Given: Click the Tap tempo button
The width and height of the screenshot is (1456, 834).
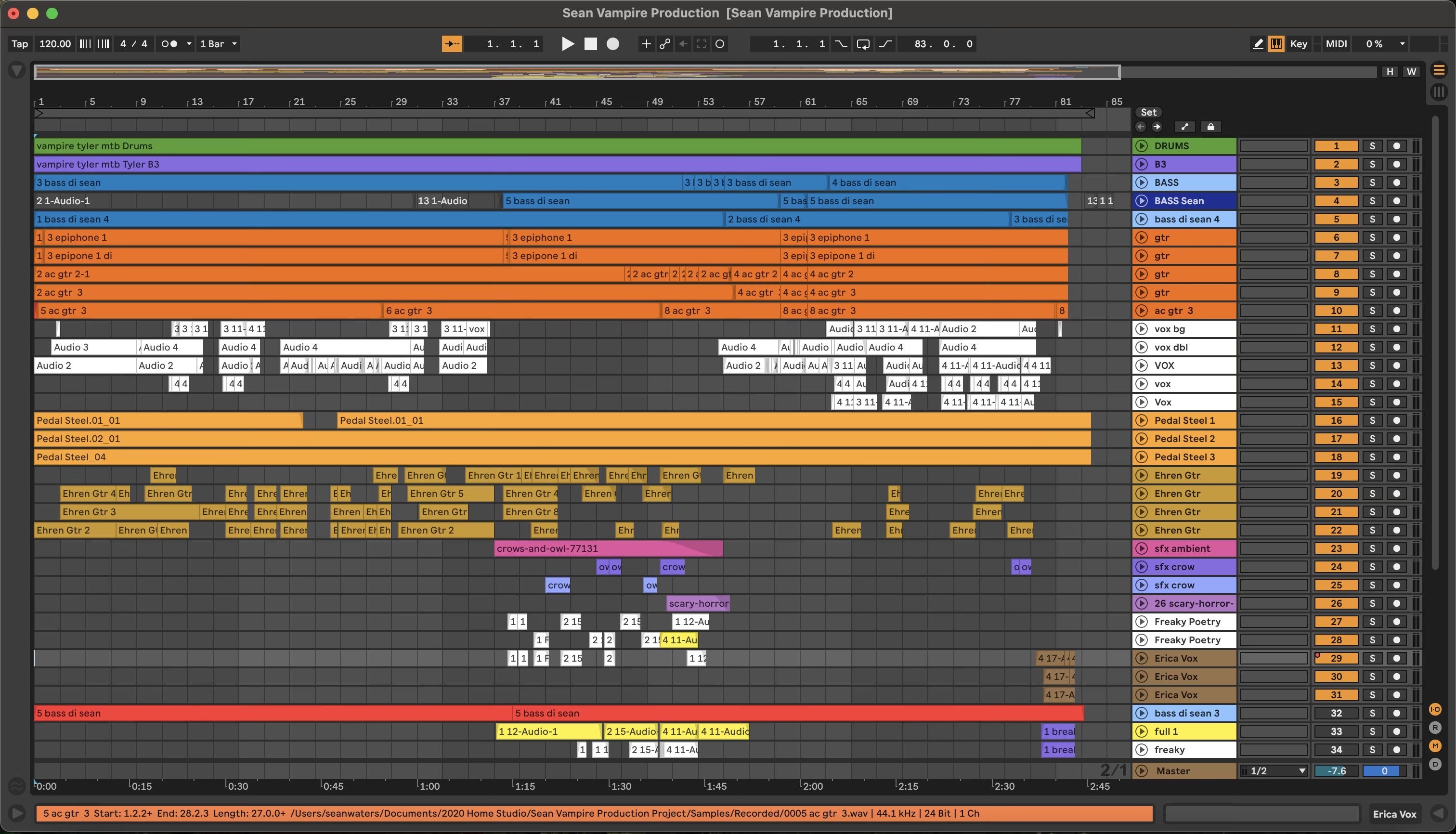Looking at the screenshot, I should click(19, 44).
